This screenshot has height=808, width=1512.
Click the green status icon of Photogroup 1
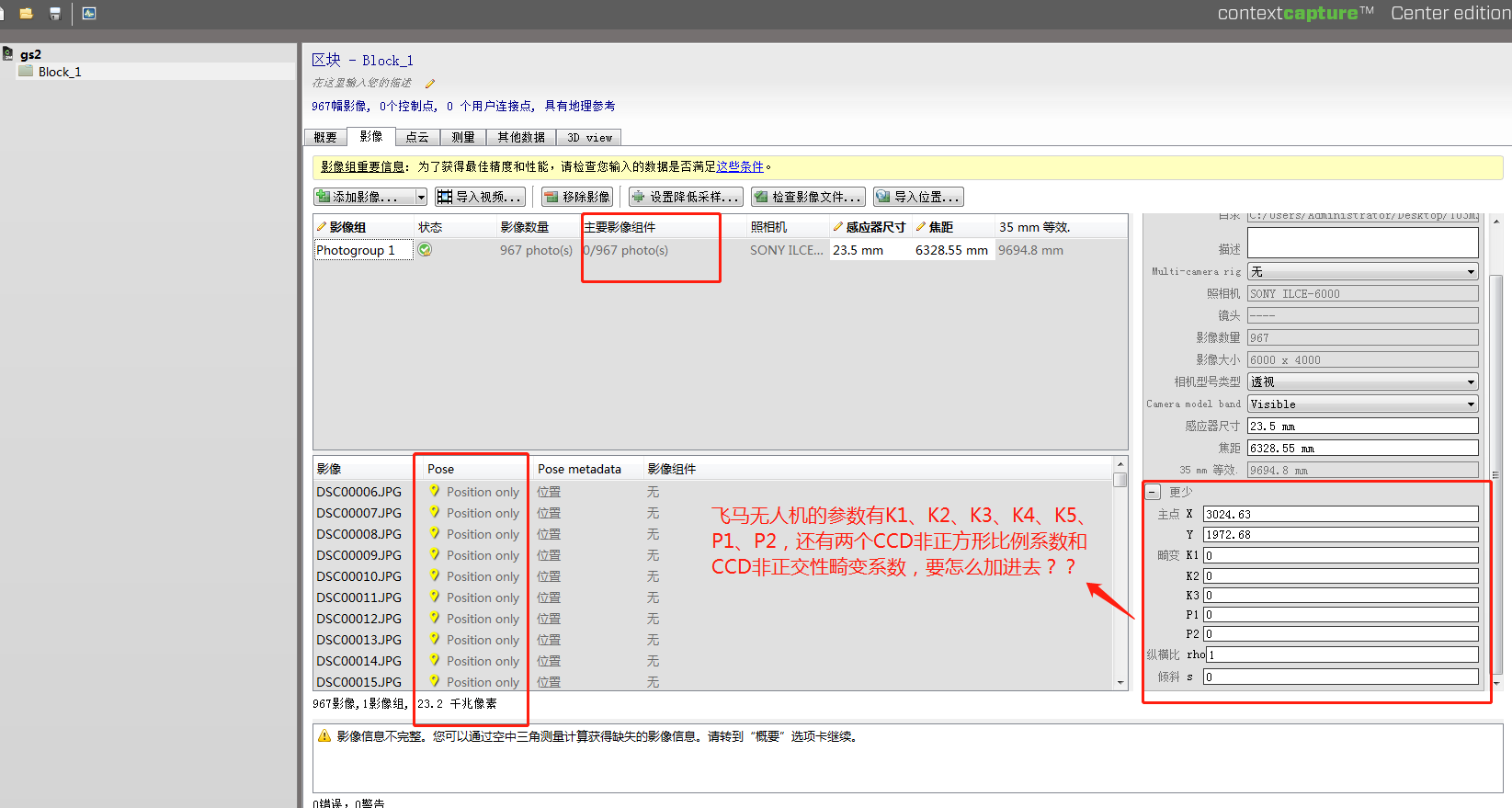pyautogui.click(x=425, y=249)
